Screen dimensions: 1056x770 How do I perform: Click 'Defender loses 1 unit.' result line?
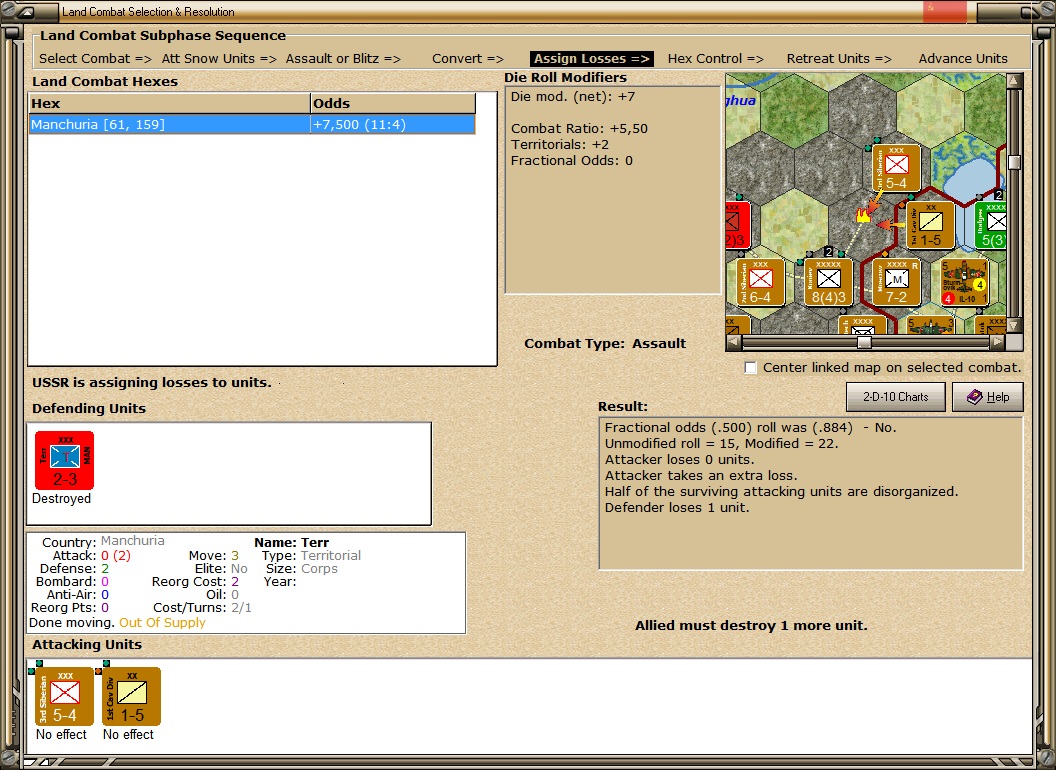coord(676,507)
